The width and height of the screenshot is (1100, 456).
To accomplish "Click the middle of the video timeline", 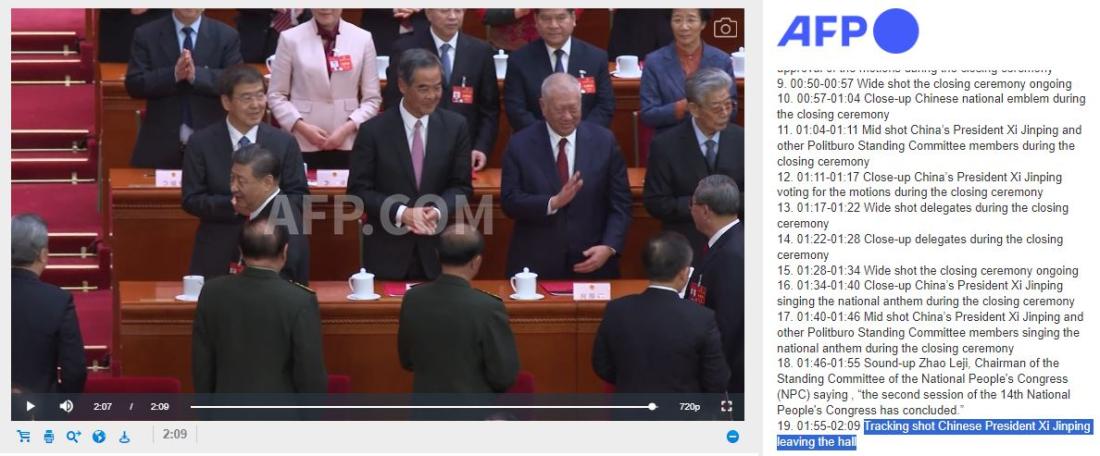I will (421, 406).
